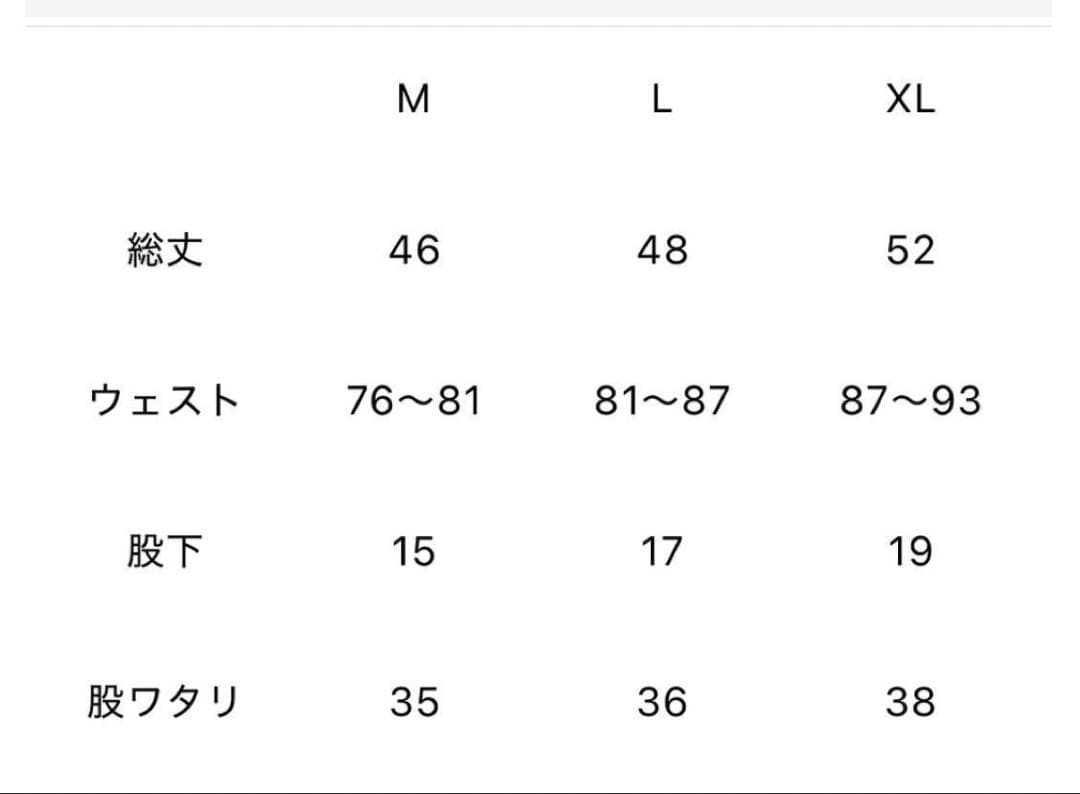The height and width of the screenshot is (794, 1080).
Task: Select the 股ワタリ value 38
Action: 910,702
